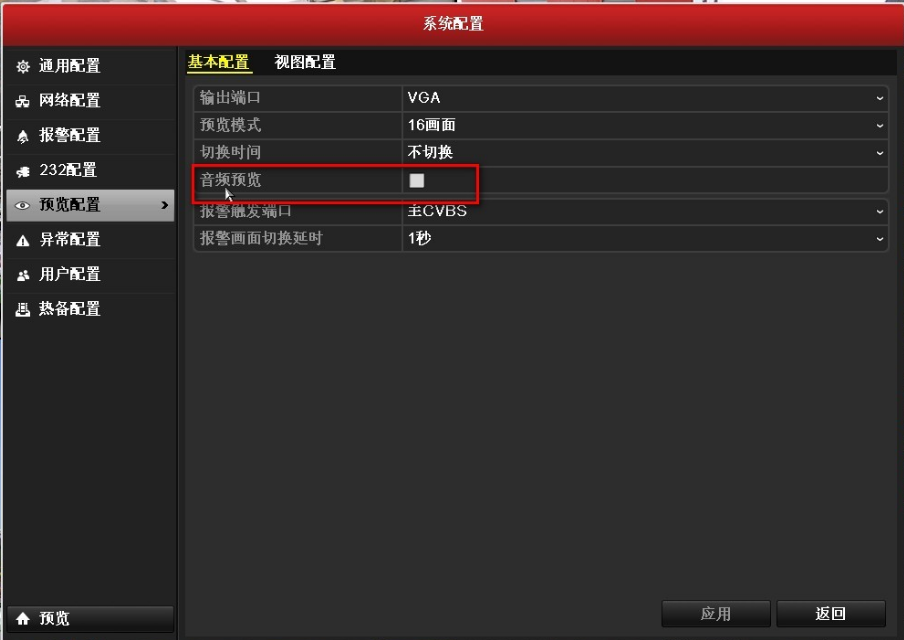Open the 预览模式 dropdown showing 16画面
904x640 pixels.
point(878,126)
